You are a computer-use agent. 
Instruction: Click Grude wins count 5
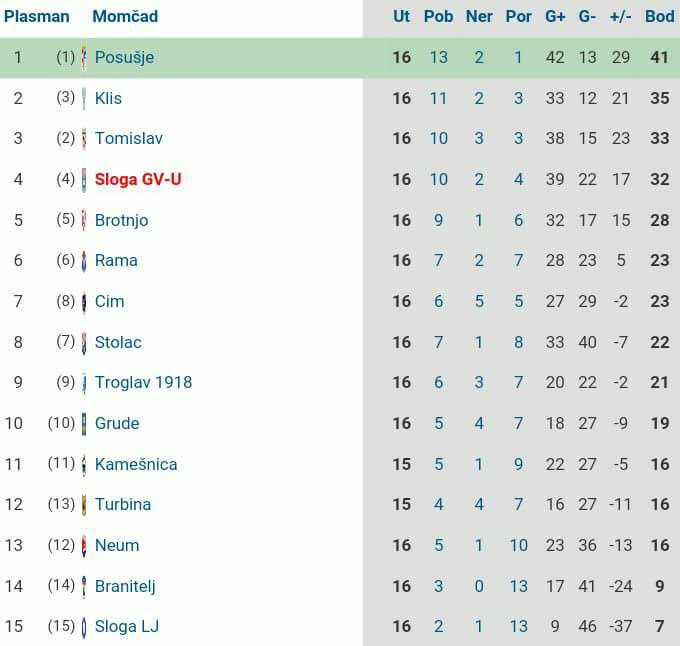pos(439,424)
